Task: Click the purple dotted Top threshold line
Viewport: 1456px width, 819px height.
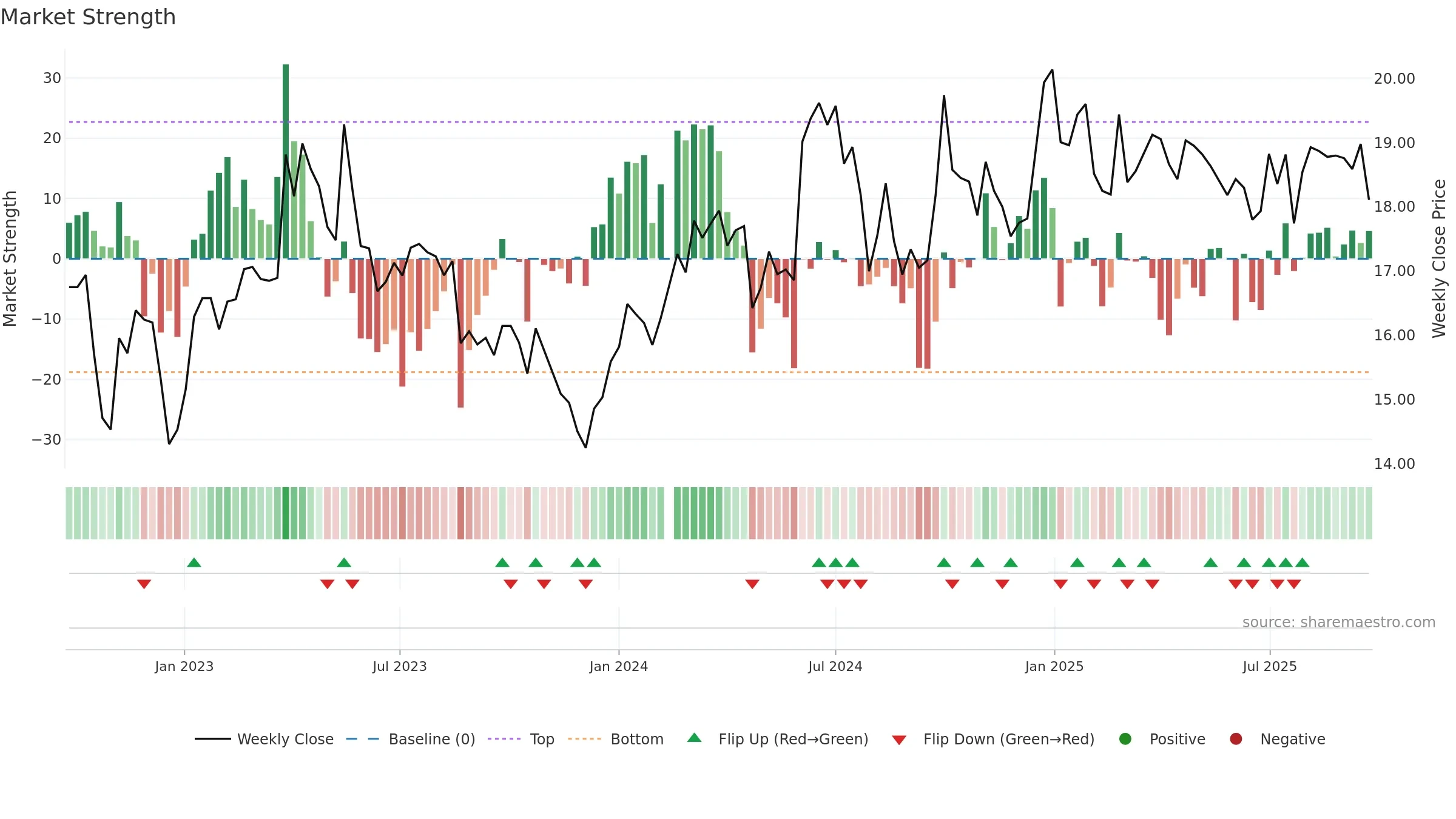Action: pyautogui.click(x=719, y=122)
